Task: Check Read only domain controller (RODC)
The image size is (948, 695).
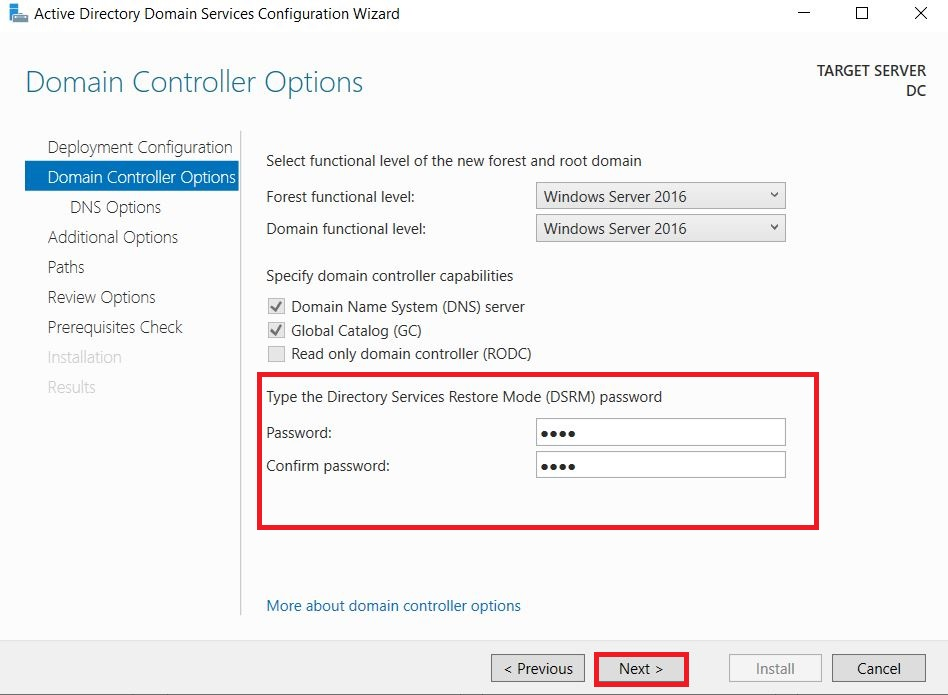Action: click(x=276, y=354)
